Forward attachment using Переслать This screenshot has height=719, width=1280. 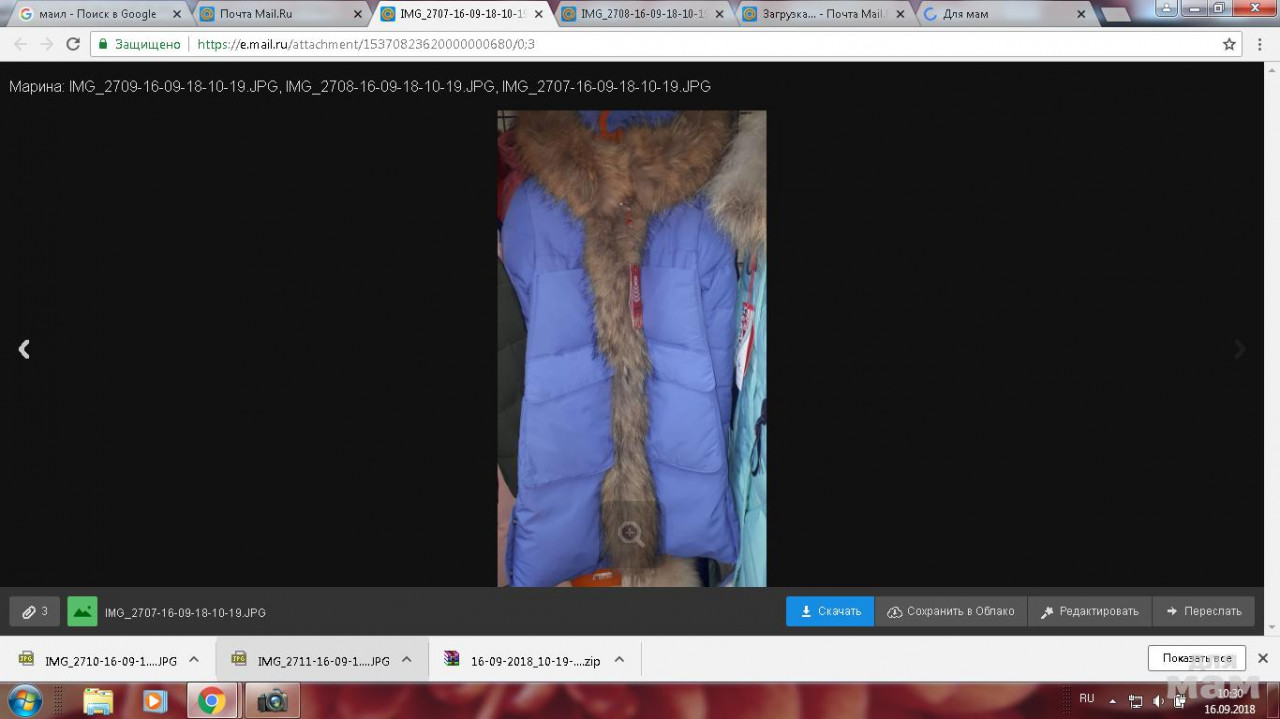1203,611
